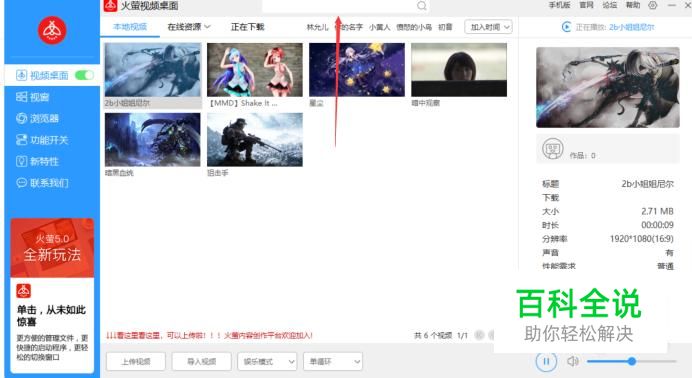This screenshot has width=692, height=378.
Task: Click the firefly logo in the sidebar
Action: 52,30
